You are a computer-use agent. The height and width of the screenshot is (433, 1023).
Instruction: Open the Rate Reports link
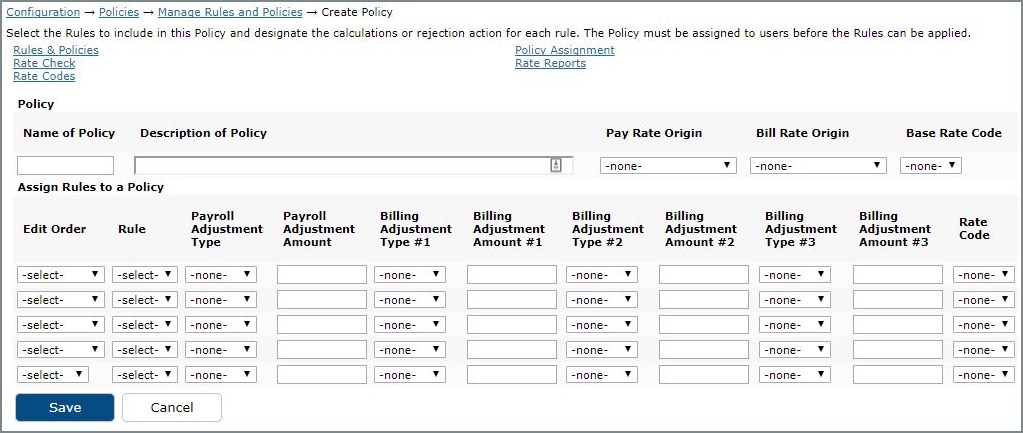tap(551, 63)
